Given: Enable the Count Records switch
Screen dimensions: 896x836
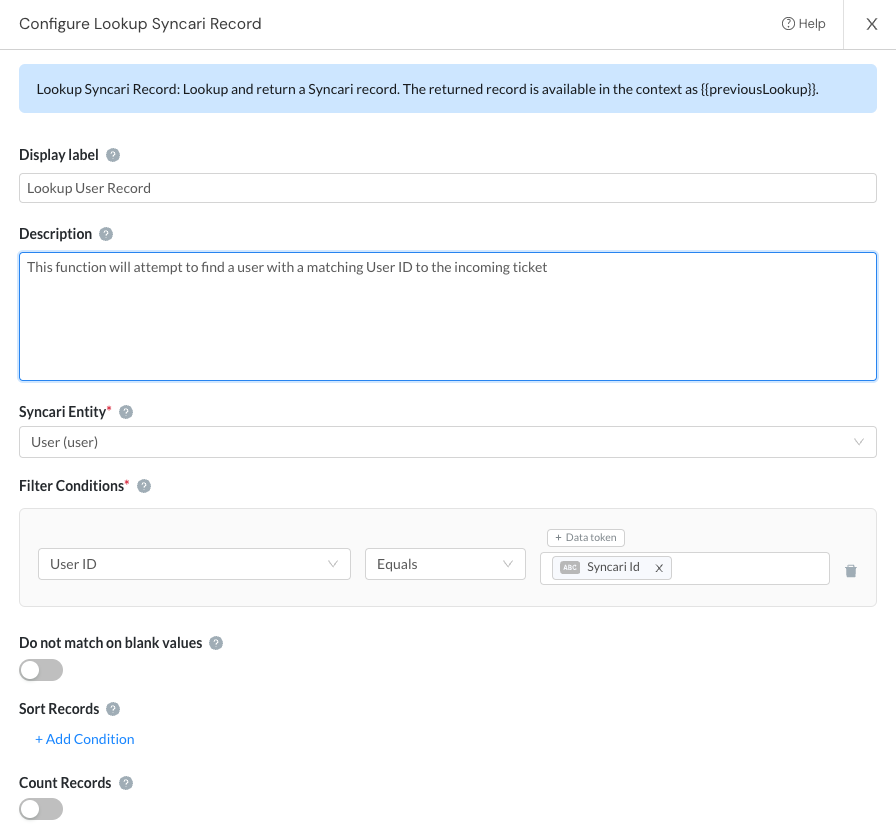Looking at the screenshot, I should click(x=41, y=809).
